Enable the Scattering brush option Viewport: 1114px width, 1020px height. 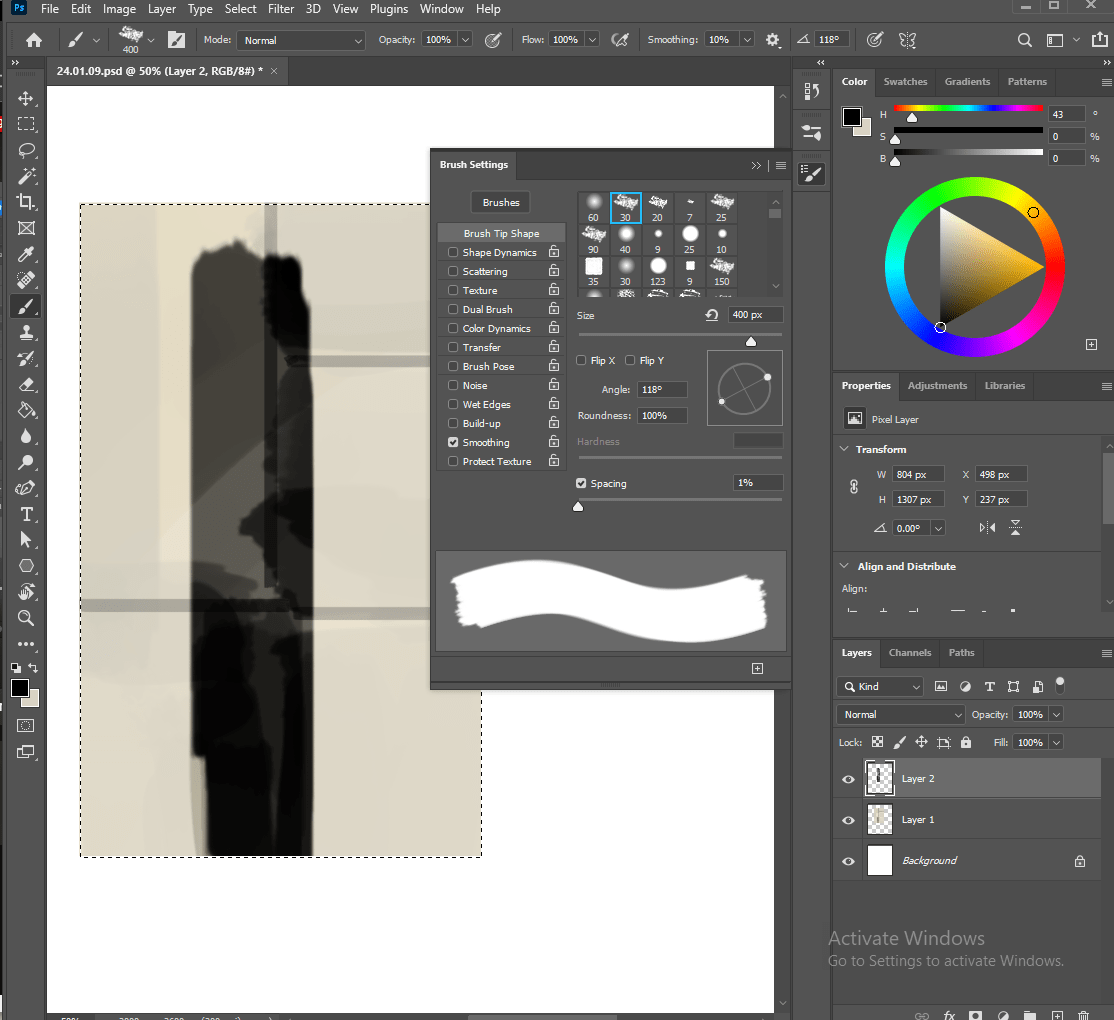click(452, 271)
